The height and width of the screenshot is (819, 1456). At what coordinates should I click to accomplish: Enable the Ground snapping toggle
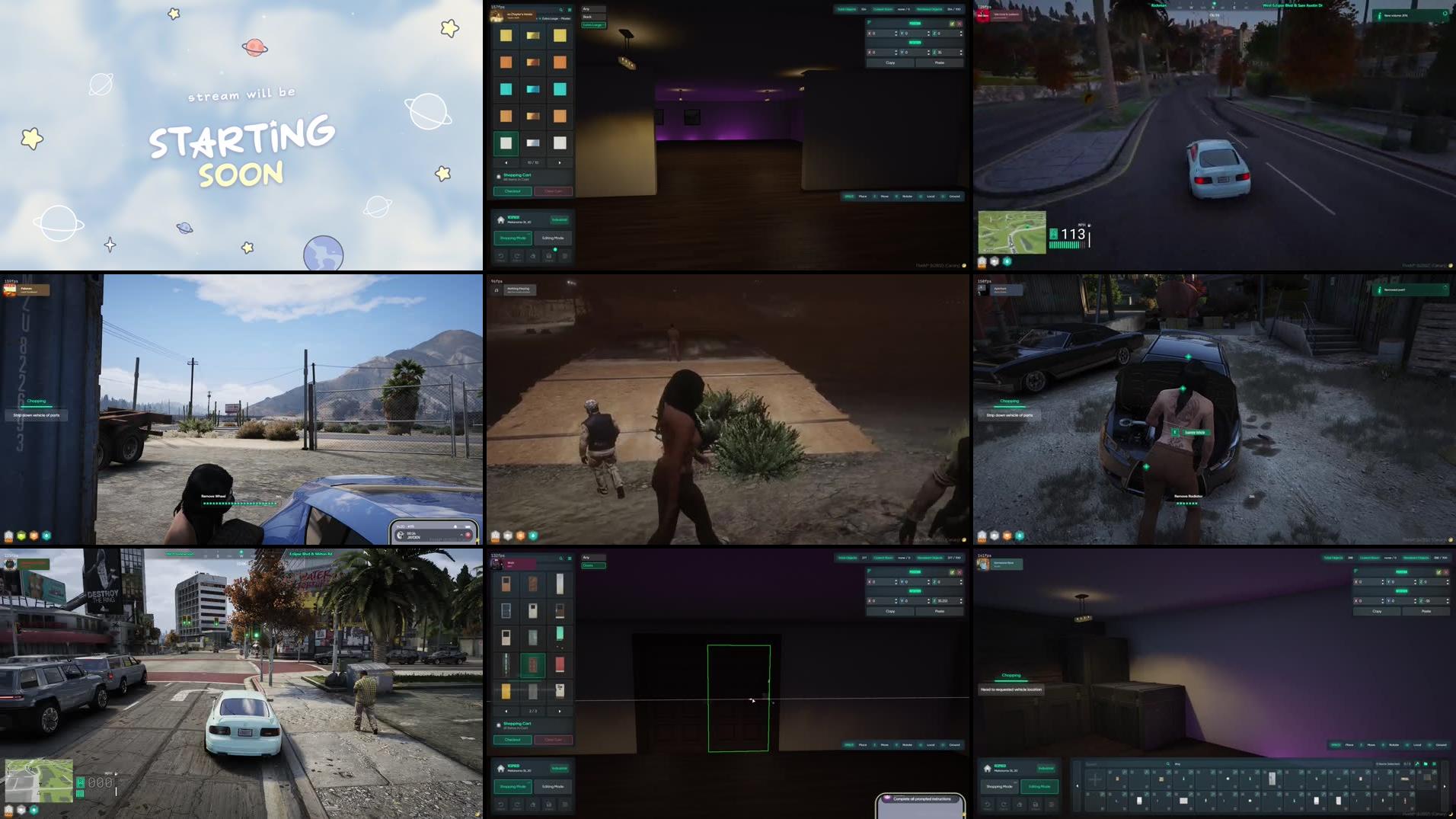pos(955,196)
